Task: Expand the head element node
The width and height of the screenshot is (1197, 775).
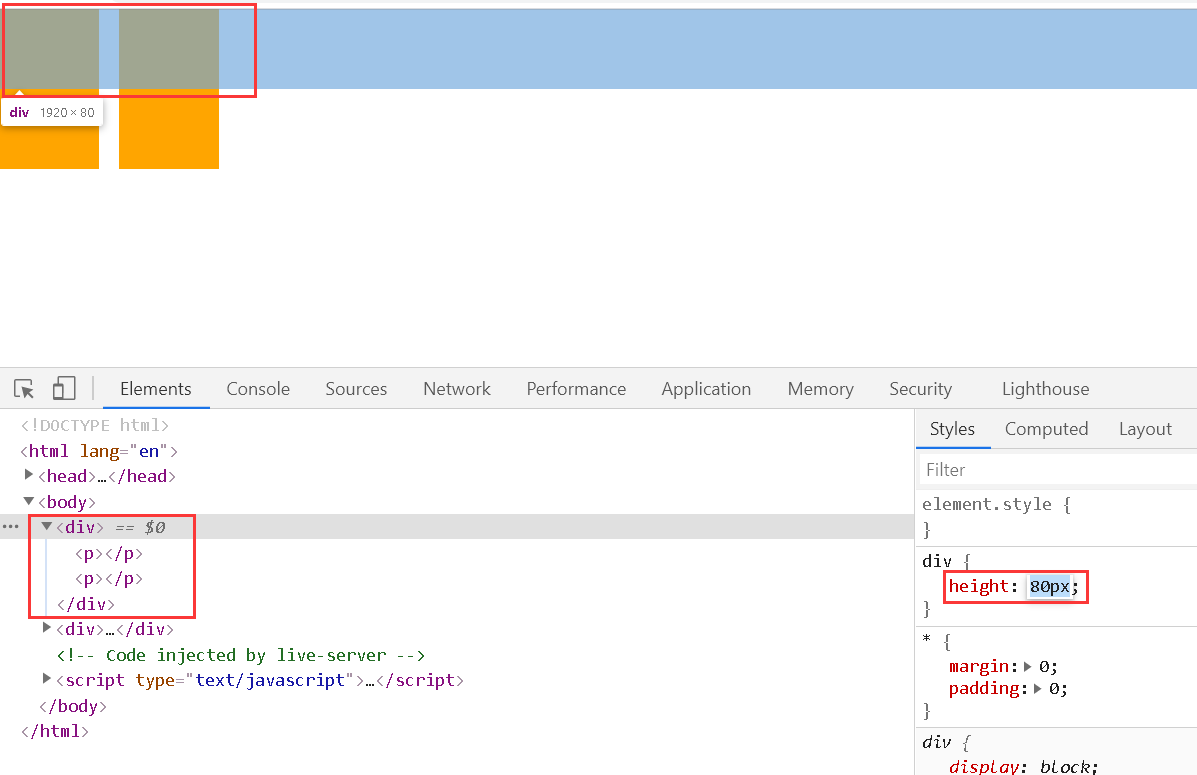Action: coord(28,475)
